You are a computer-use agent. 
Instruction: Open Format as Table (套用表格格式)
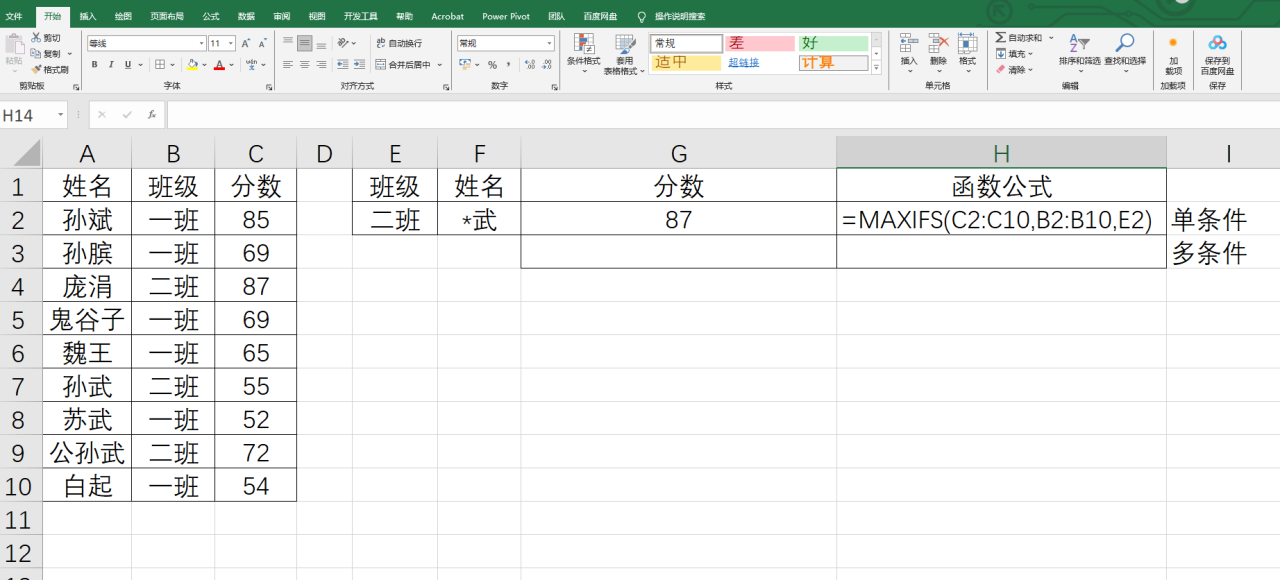click(625, 54)
